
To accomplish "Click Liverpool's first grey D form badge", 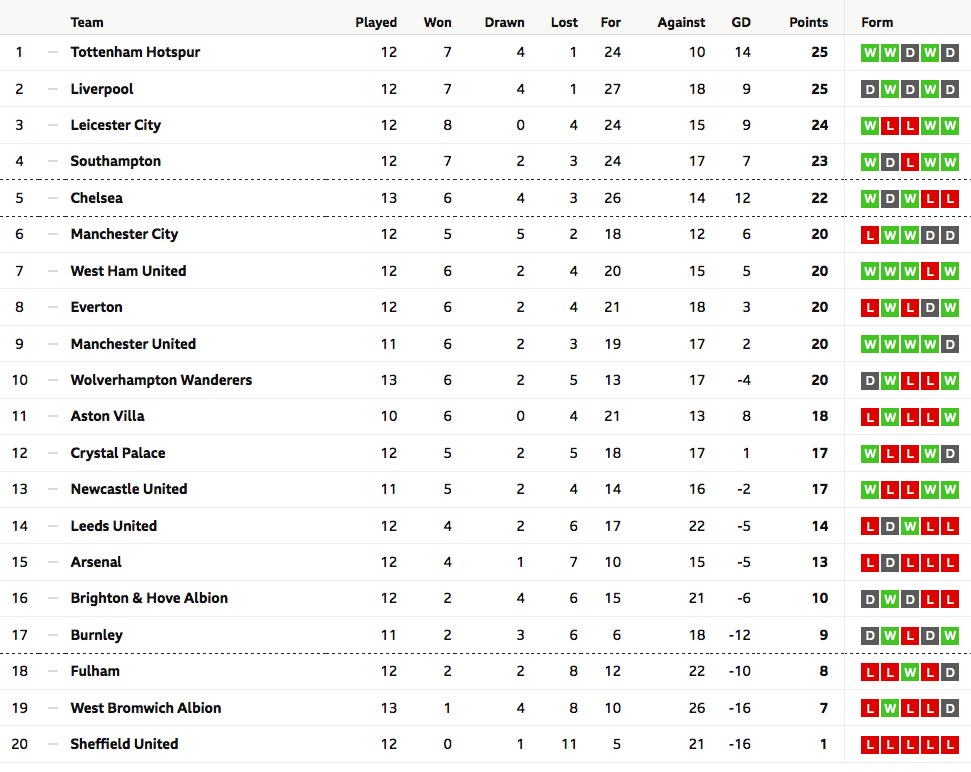I will pyautogui.click(x=869, y=90).
